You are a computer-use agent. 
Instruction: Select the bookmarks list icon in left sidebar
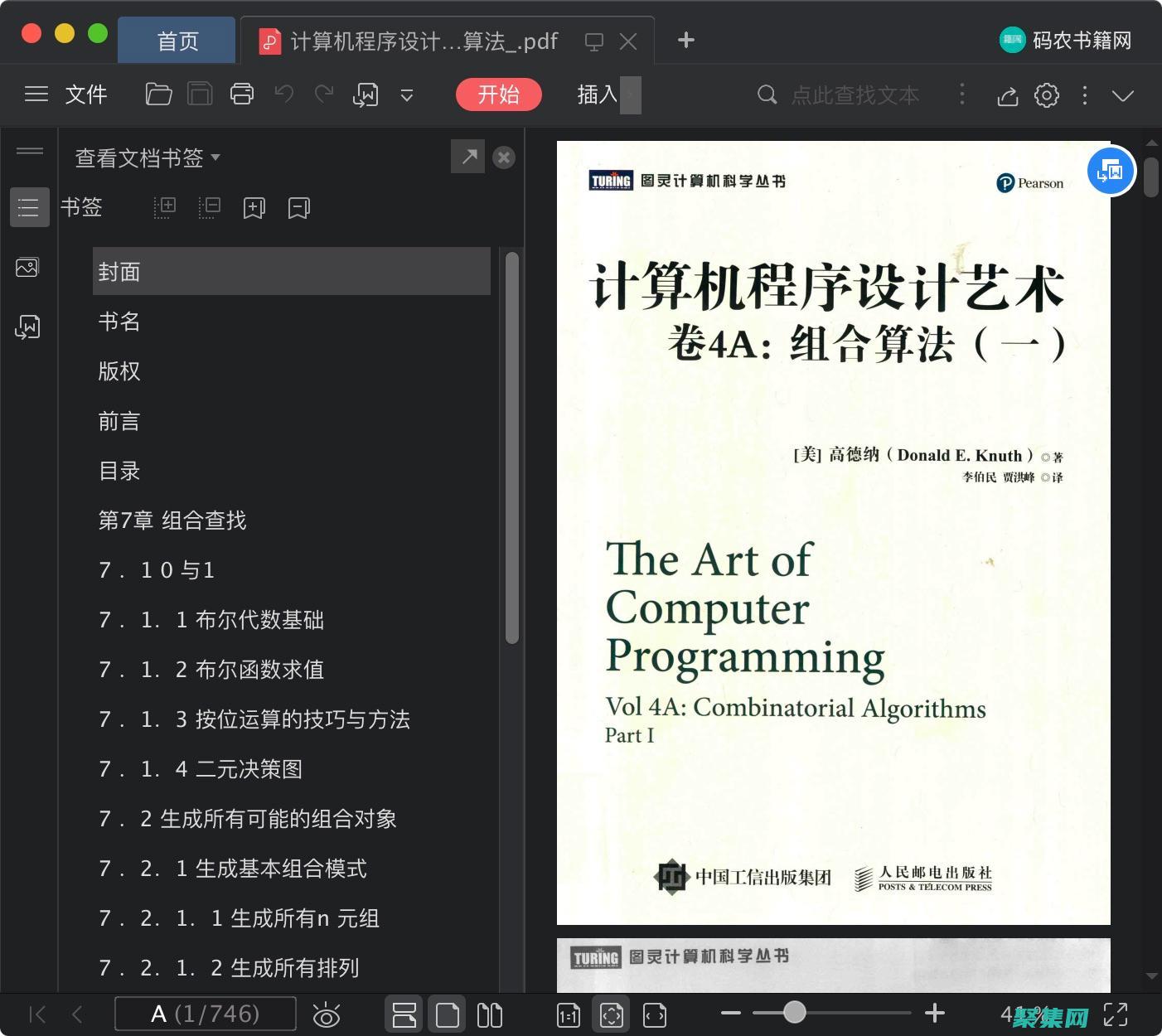29,207
